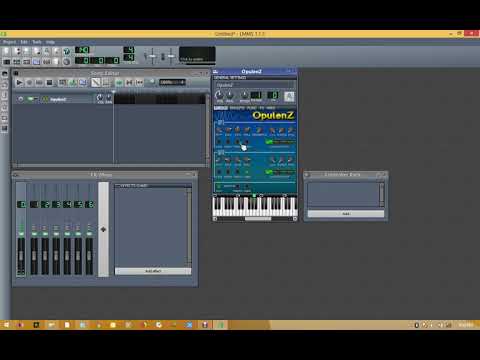Toggle loop points in Song Editor
The image size is (480, 360).
[x=129, y=82]
